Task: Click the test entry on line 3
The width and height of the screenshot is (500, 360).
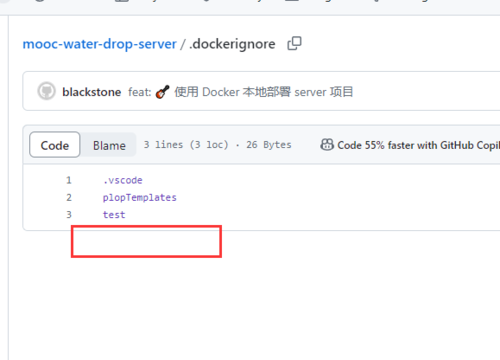Action: point(114,215)
